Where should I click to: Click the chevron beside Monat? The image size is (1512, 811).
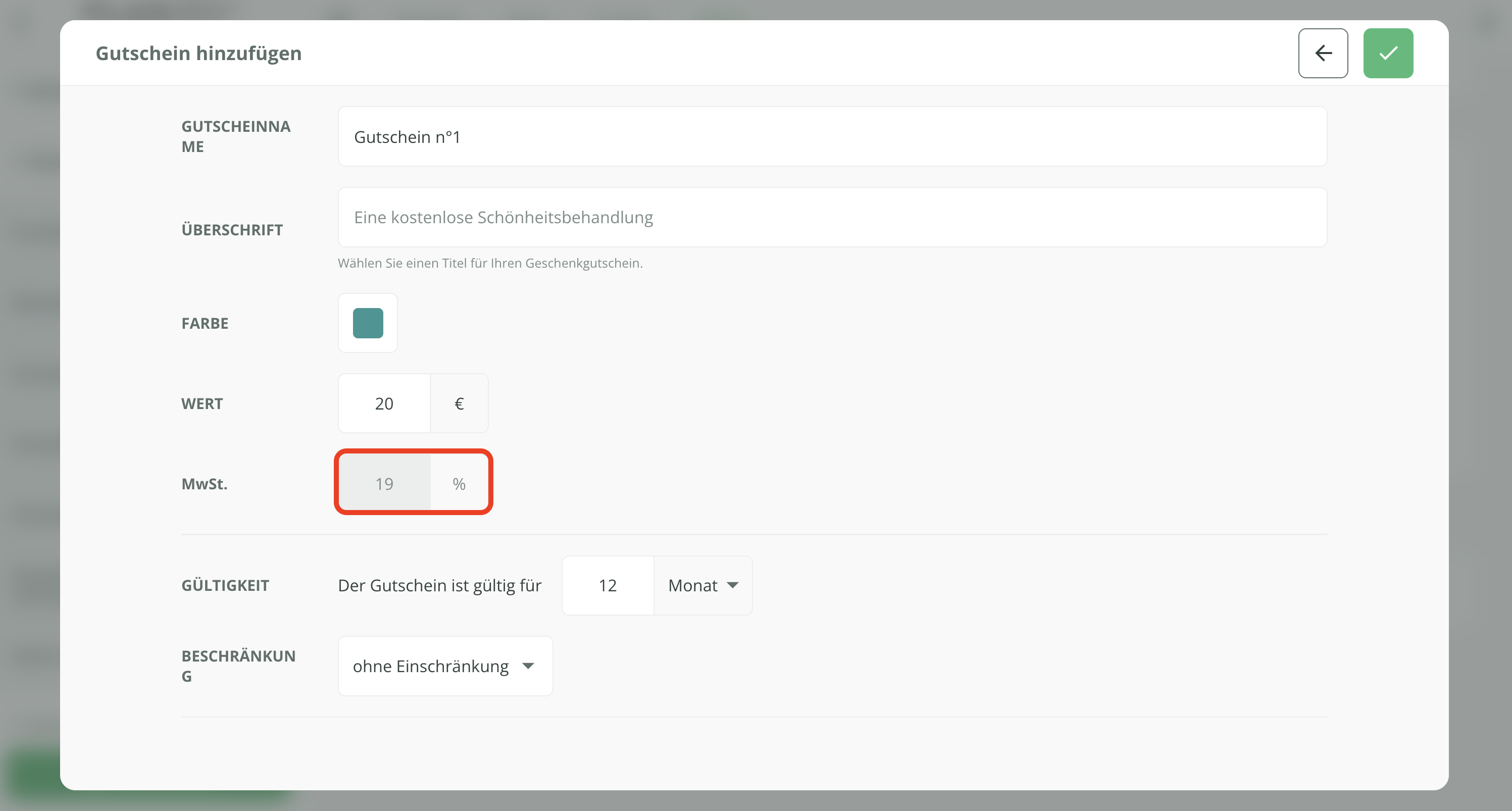(733, 585)
